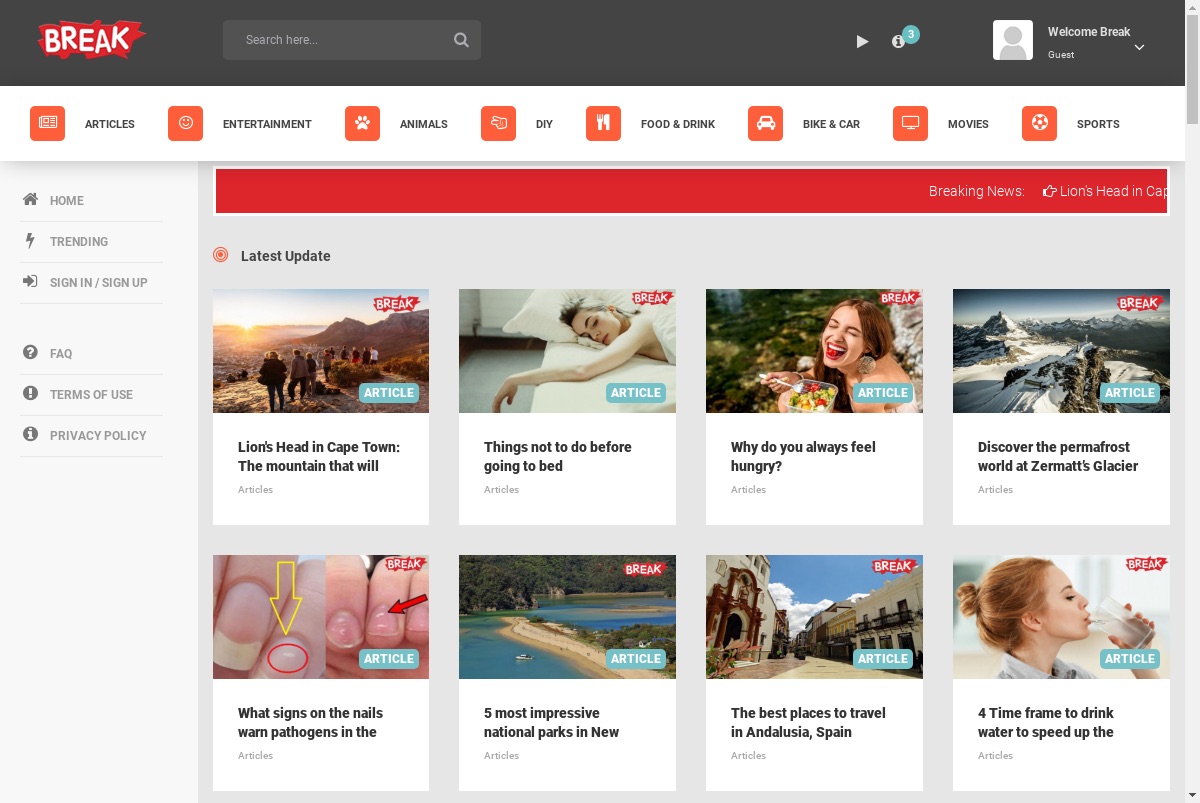Screen dimensions: 1200x803
Task: Open 'What signs on the nails' title
Action: 310,722
